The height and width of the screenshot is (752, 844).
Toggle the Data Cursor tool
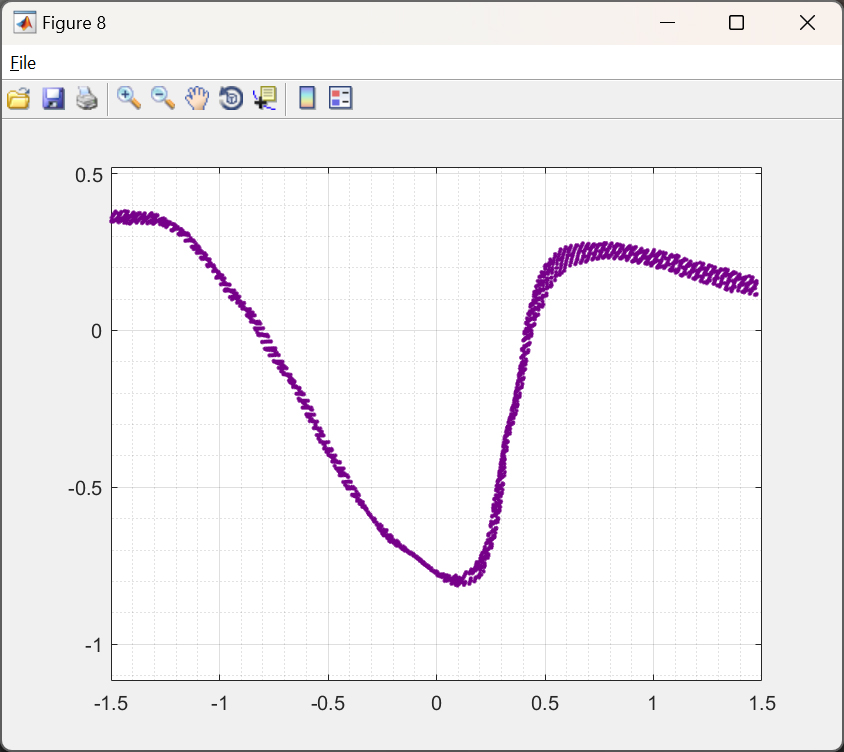pyautogui.click(x=265, y=98)
